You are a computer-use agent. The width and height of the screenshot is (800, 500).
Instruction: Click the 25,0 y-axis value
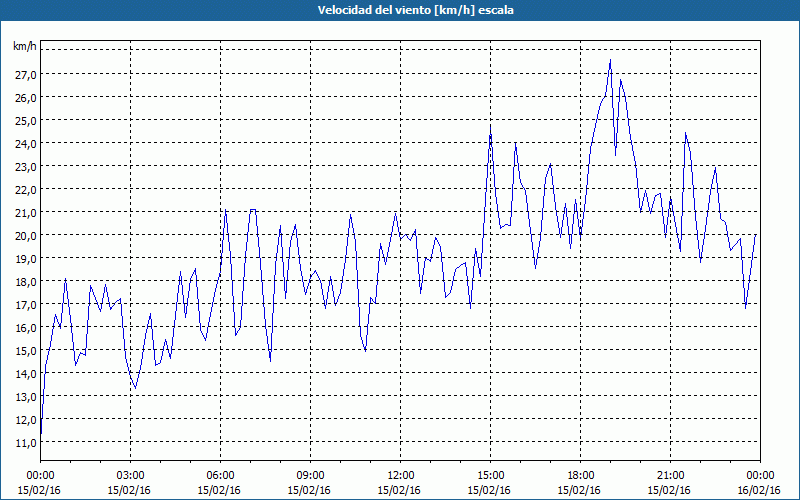tap(25, 120)
